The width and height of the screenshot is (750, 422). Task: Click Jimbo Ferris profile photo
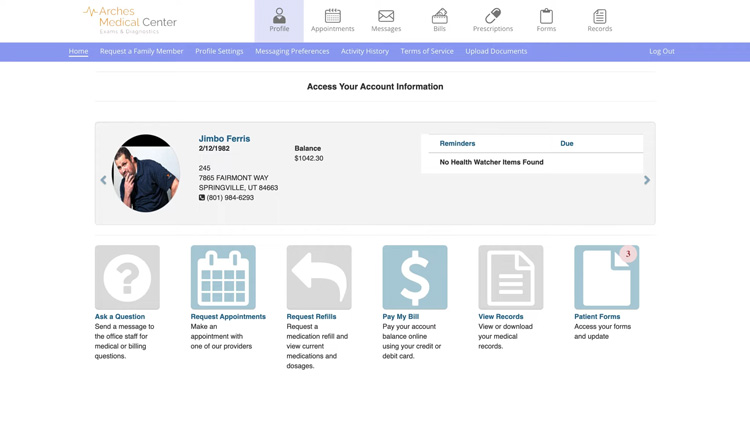(146, 173)
